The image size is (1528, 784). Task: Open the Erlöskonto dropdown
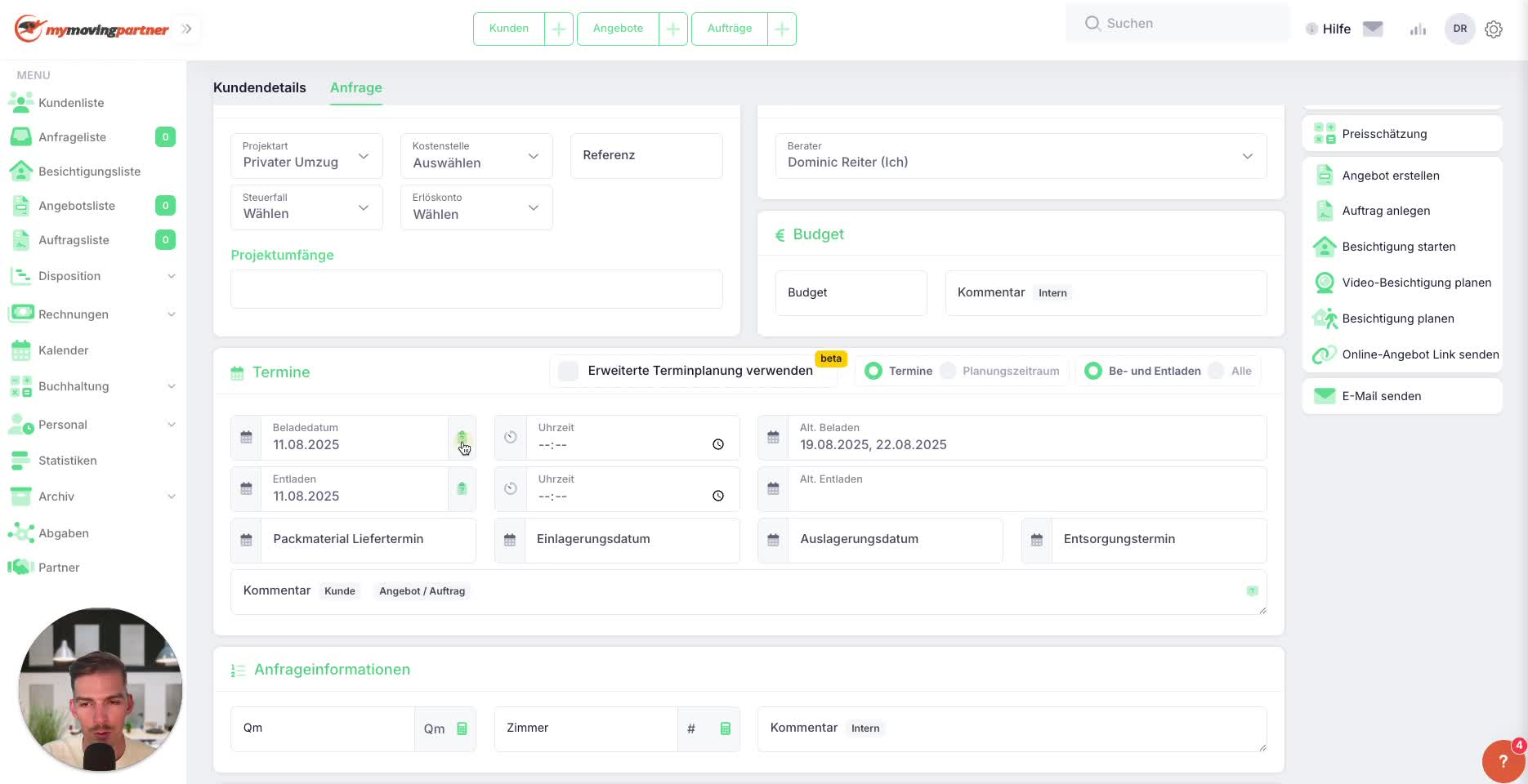coord(476,207)
